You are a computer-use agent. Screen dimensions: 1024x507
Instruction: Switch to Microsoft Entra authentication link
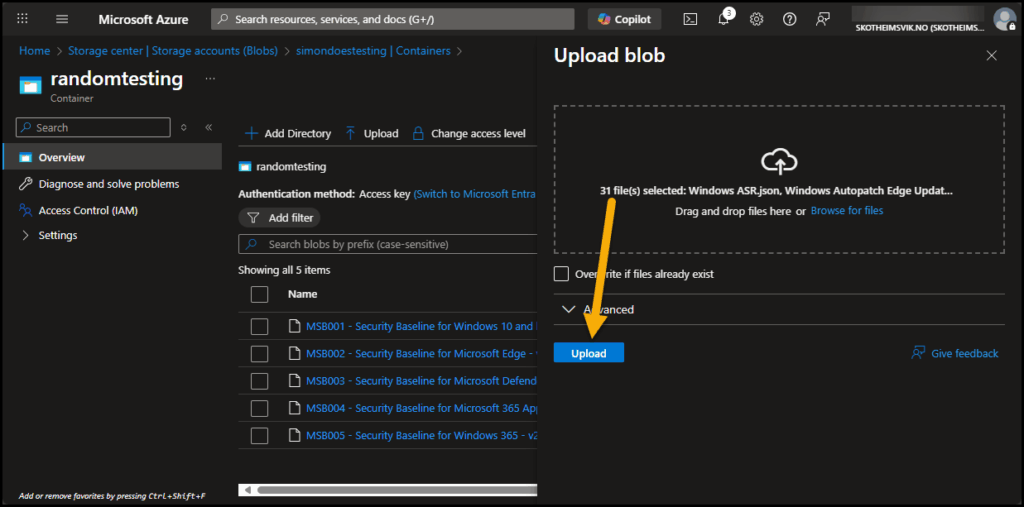(475, 194)
